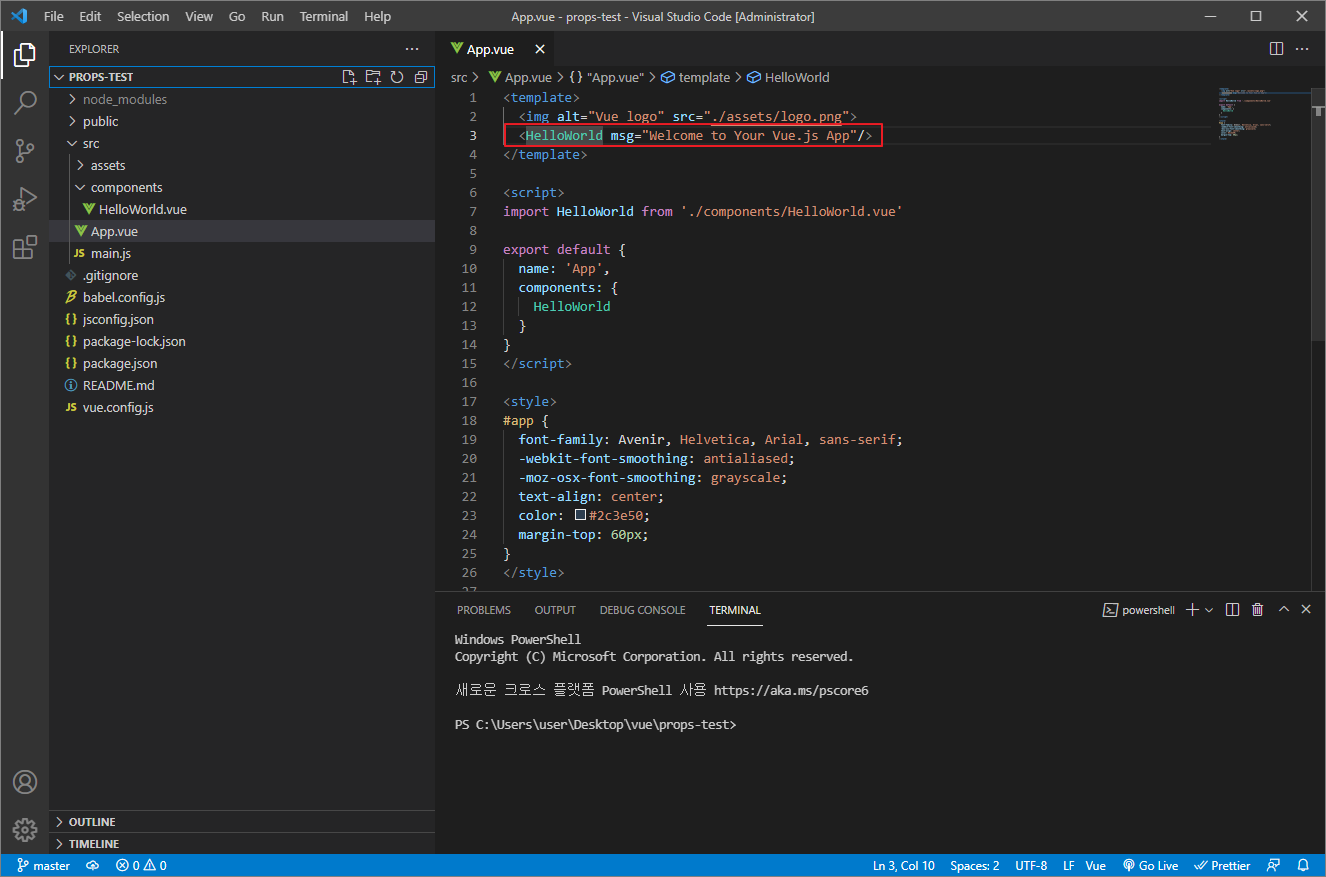The image size is (1326, 877).
Task: Open the File menu
Action: click(x=54, y=17)
